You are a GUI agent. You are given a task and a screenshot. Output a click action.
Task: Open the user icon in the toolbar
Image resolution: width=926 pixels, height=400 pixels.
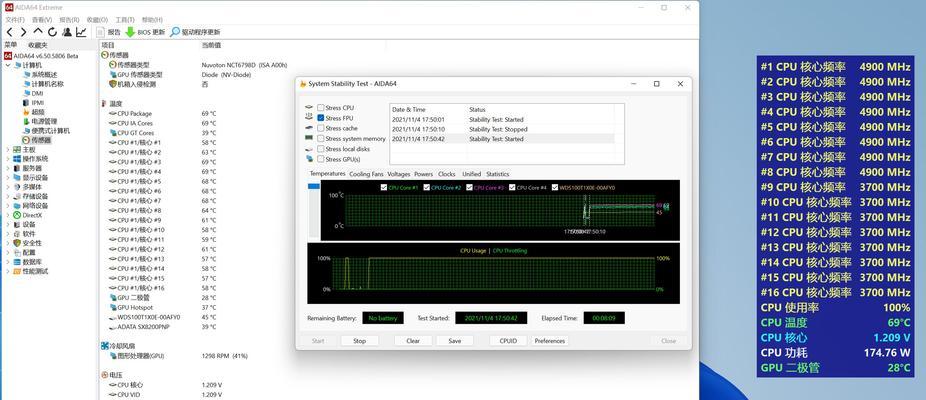click(67, 32)
